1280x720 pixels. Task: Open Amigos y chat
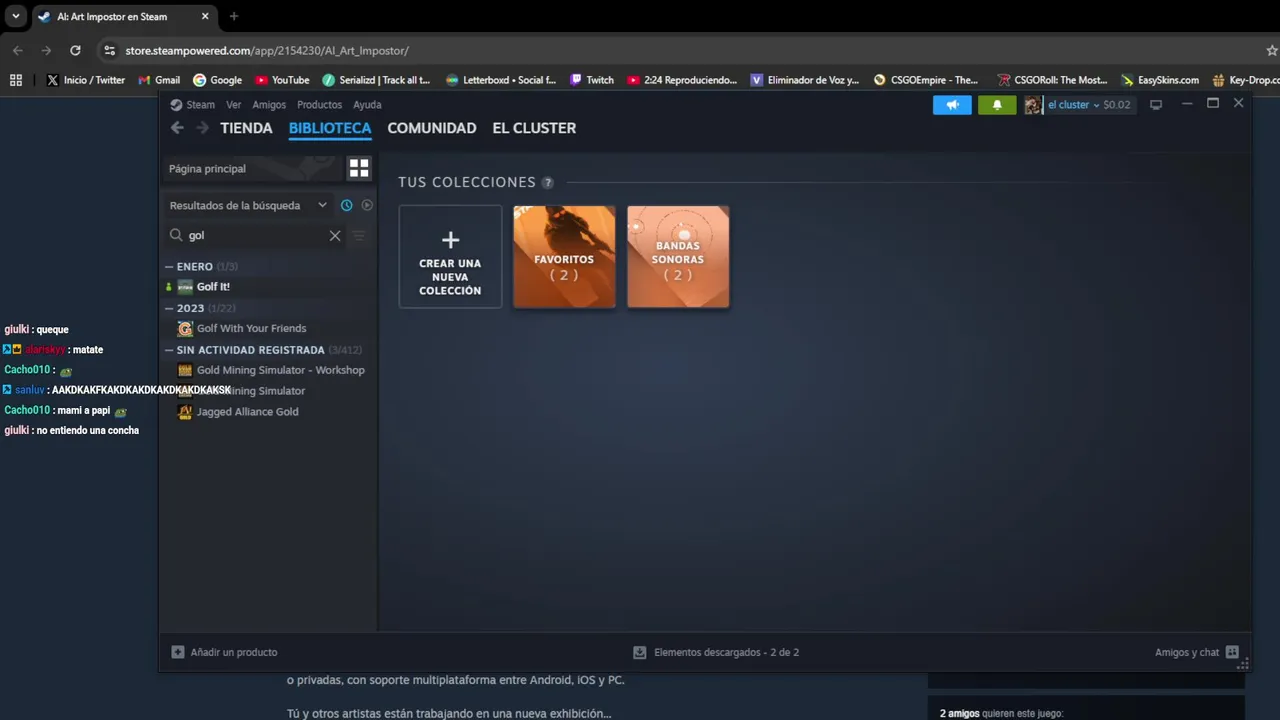pos(1197,652)
